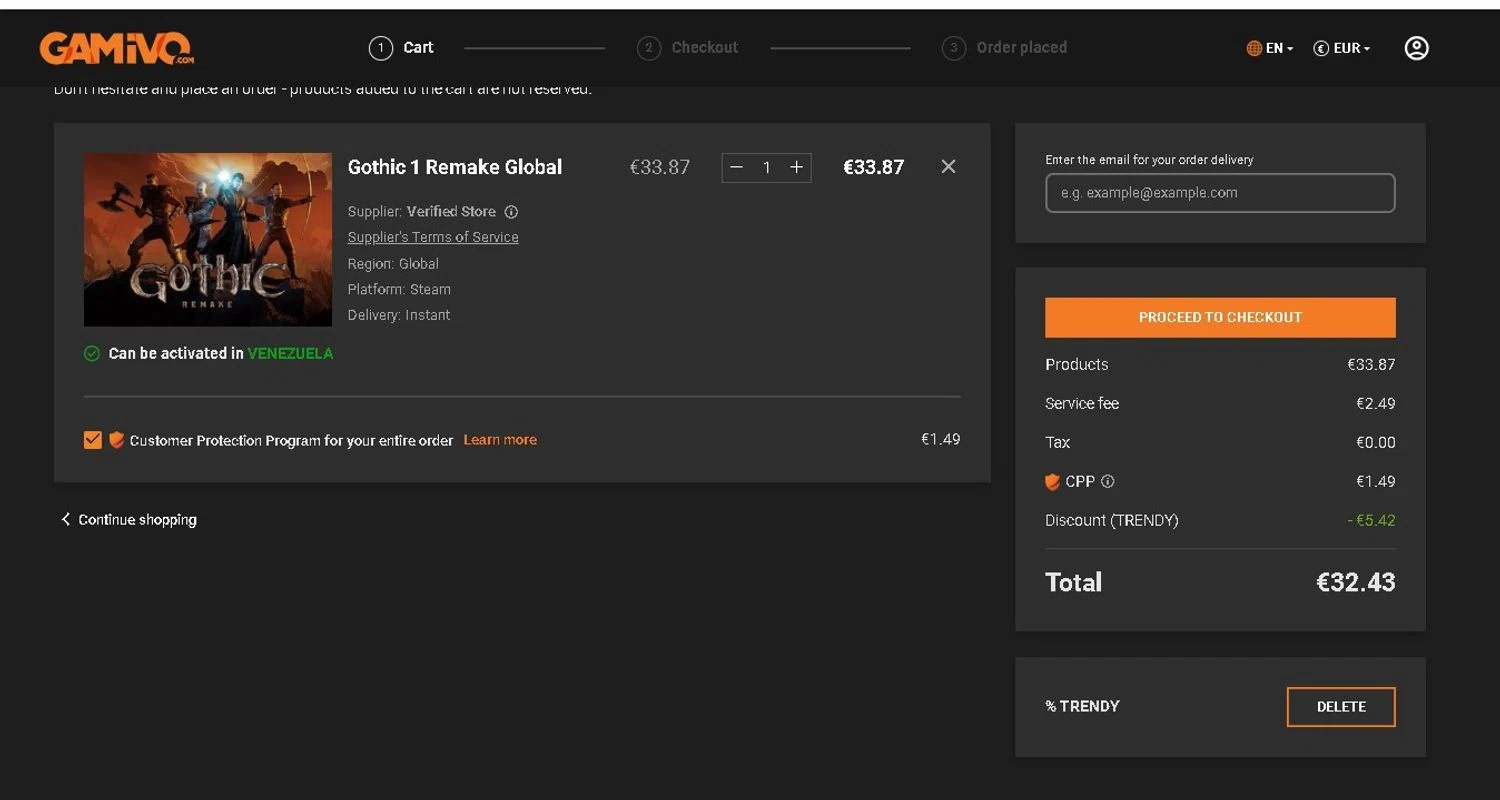Click the shield icon beside Customer Protection
The width and height of the screenshot is (1500, 800).
point(116,440)
